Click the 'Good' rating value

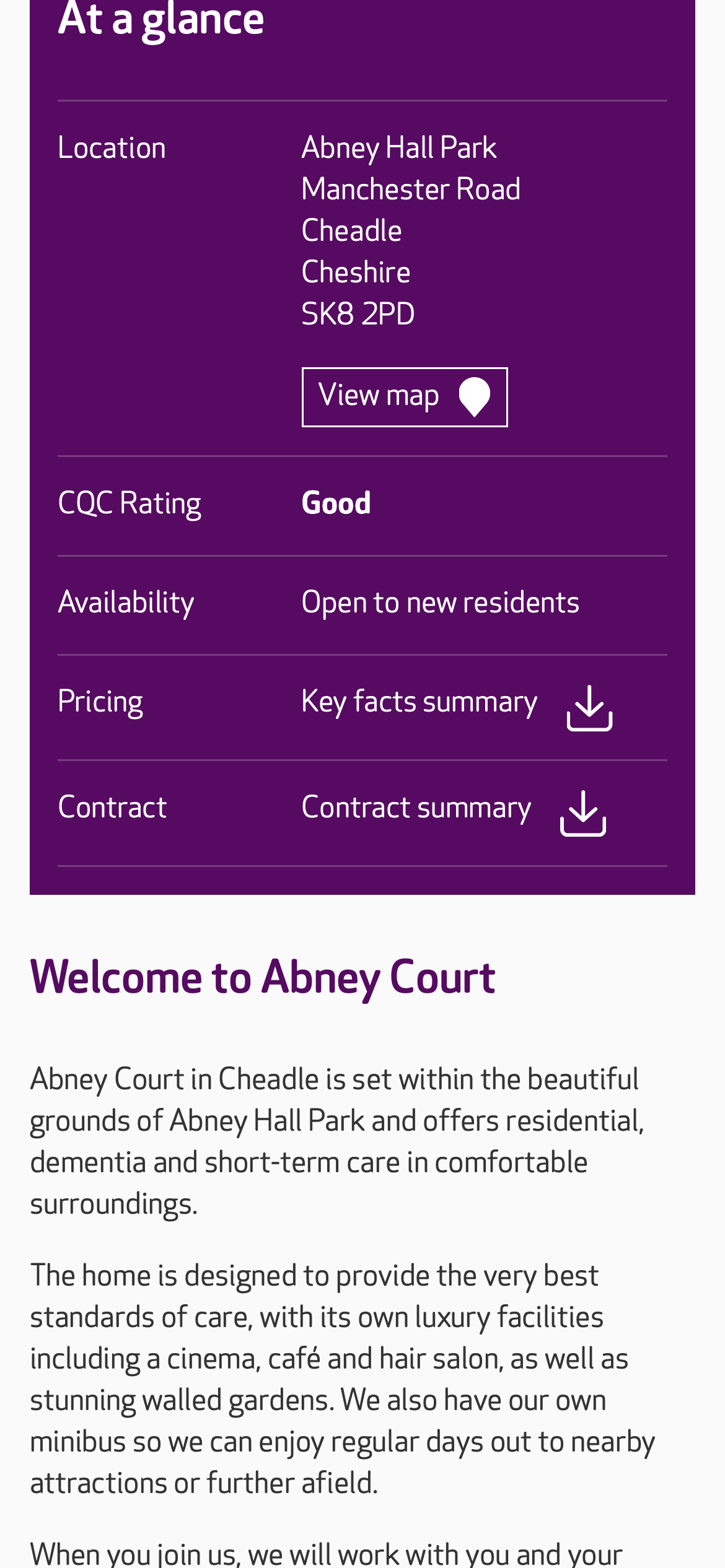click(336, 503)
